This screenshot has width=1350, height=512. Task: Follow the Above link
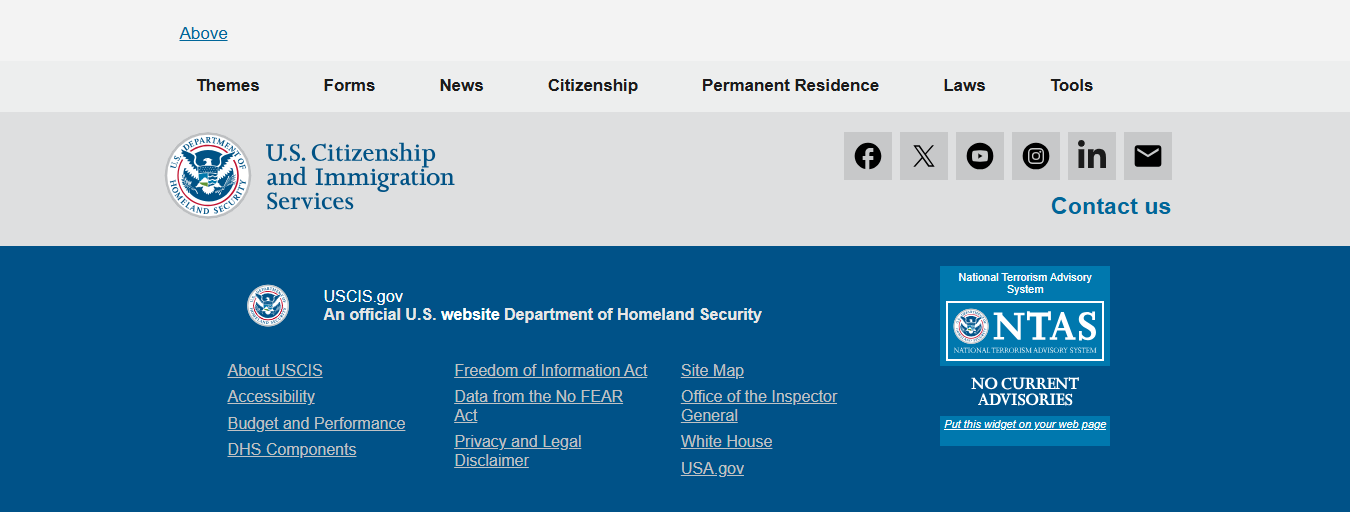point(204,34)
